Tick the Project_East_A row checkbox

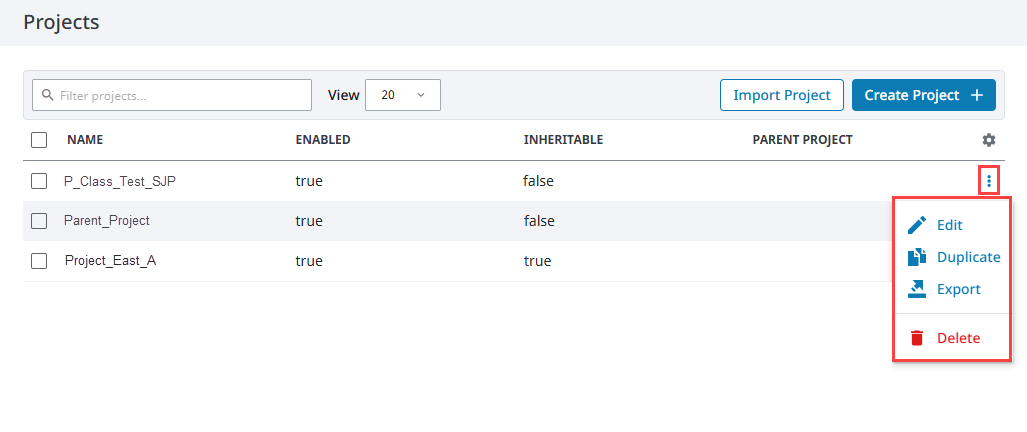(x=39, y=261)
